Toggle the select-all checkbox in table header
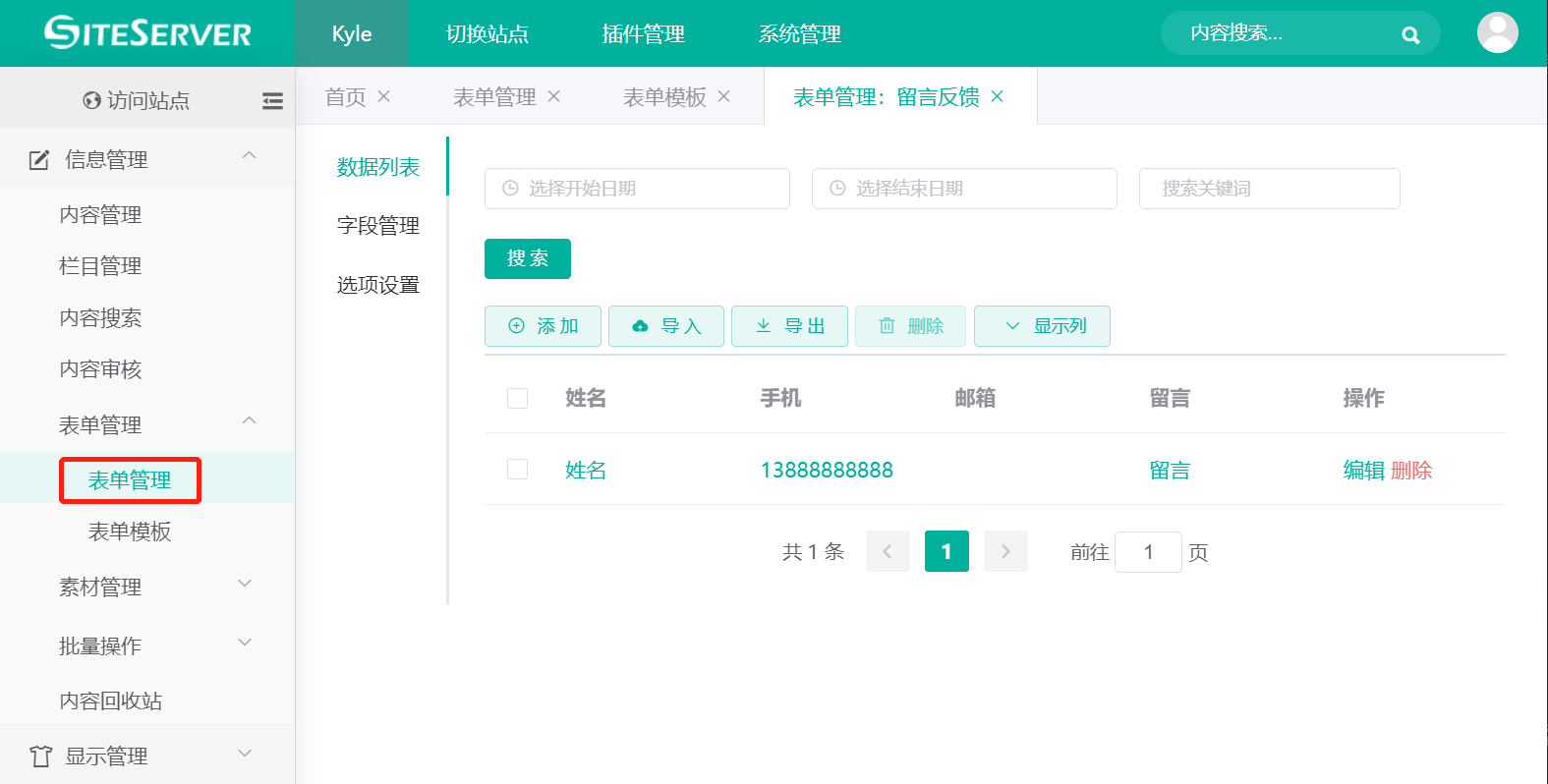Viewport: 1548px width, 784px height. tap(517, 398)
